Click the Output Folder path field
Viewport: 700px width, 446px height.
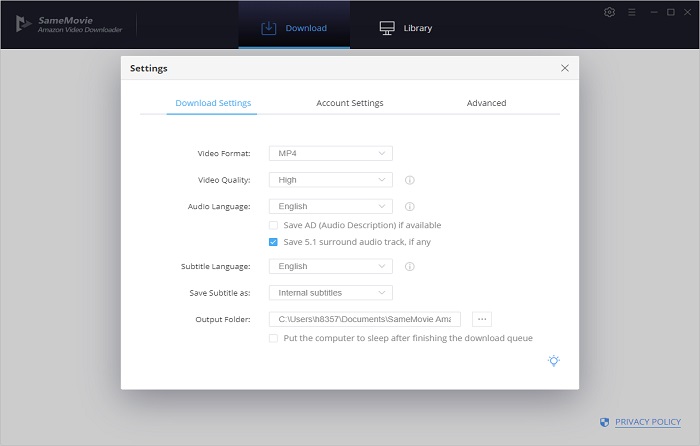364,319
